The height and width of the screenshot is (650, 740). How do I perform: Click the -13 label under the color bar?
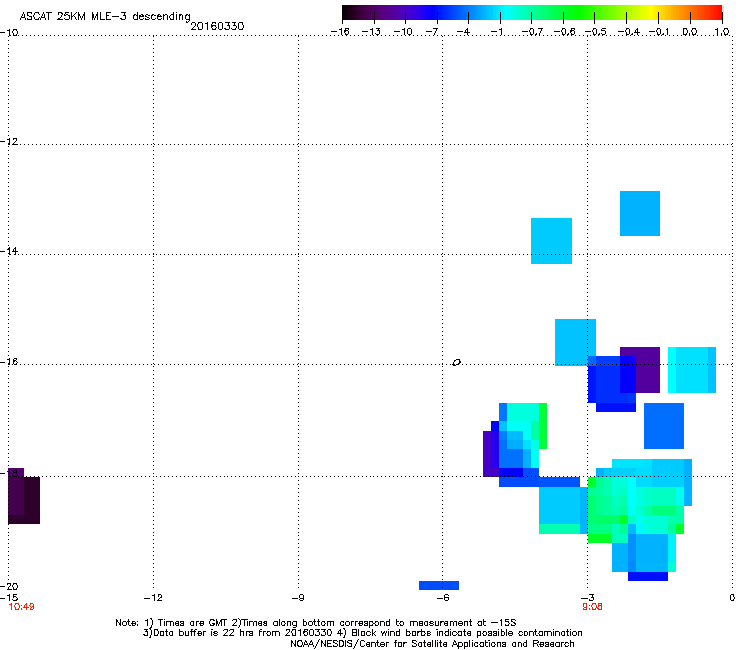point(371,32)
